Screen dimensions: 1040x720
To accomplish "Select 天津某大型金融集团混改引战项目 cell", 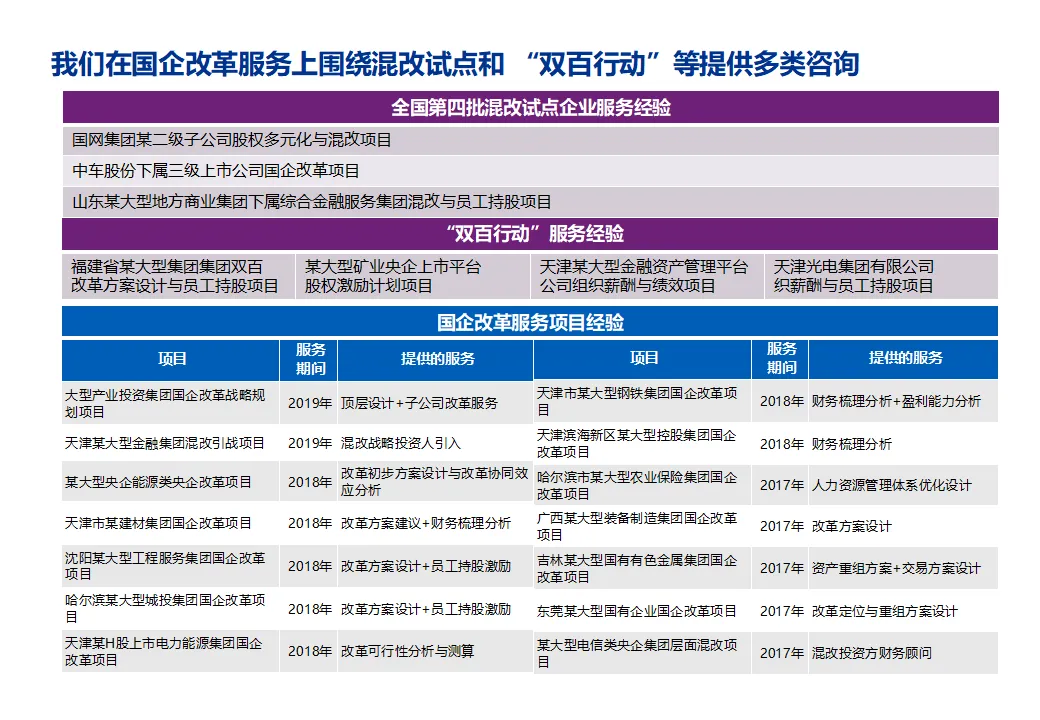I will (x=171, y=443).
